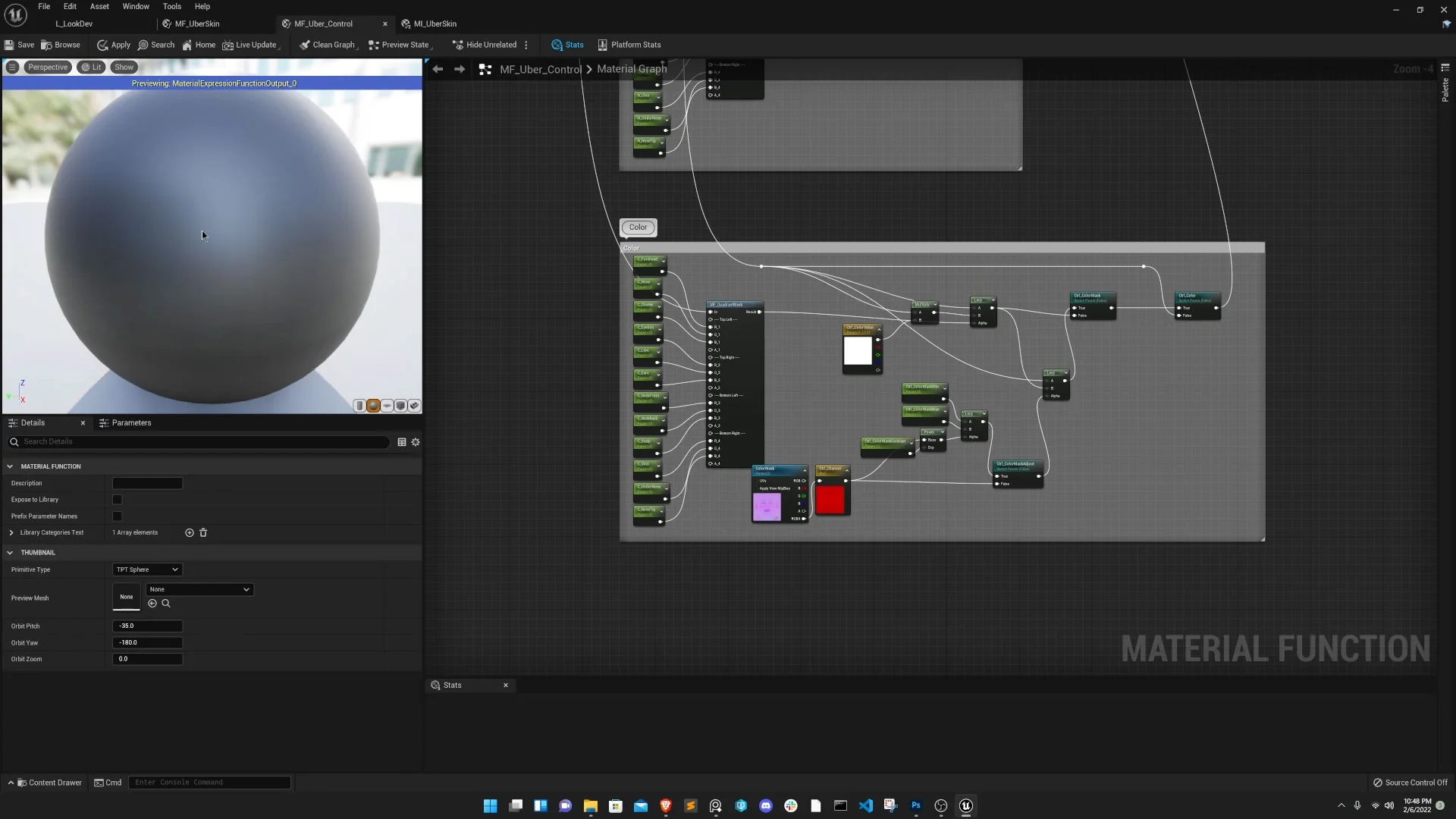Close the MF_Uber_Control tab
Image resolution: width=1456 pixels, height=819 pixels.
(385, 24)
